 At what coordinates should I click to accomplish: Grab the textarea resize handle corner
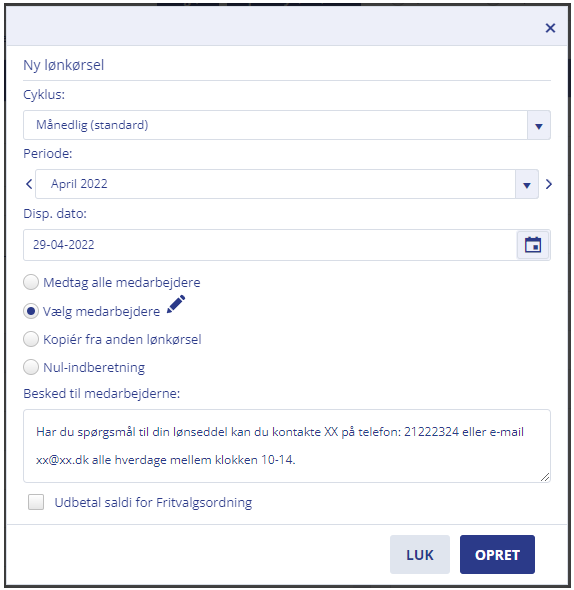545,477
